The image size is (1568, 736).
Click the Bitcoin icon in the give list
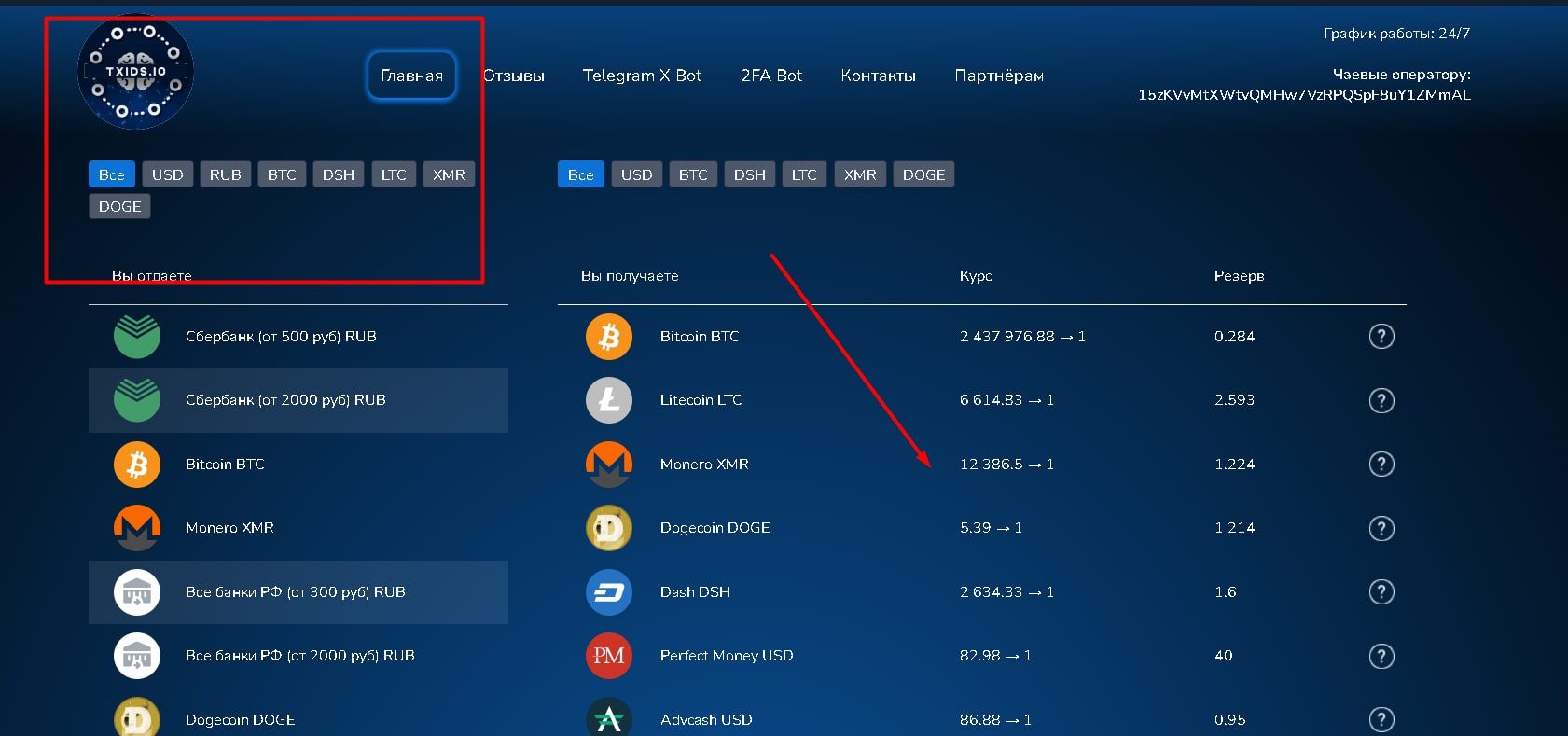pyautogui.click(x=137, y=465)
